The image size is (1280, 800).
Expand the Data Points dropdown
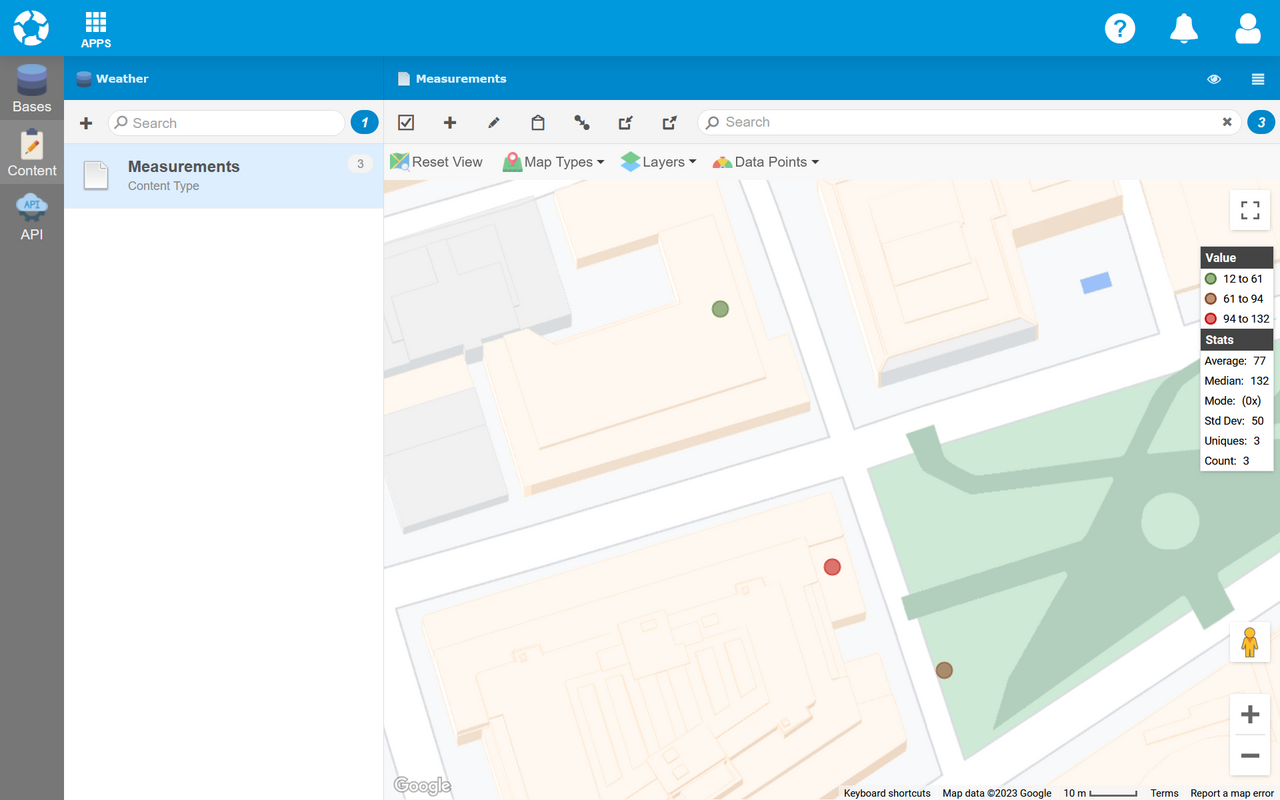coord(765,162)
